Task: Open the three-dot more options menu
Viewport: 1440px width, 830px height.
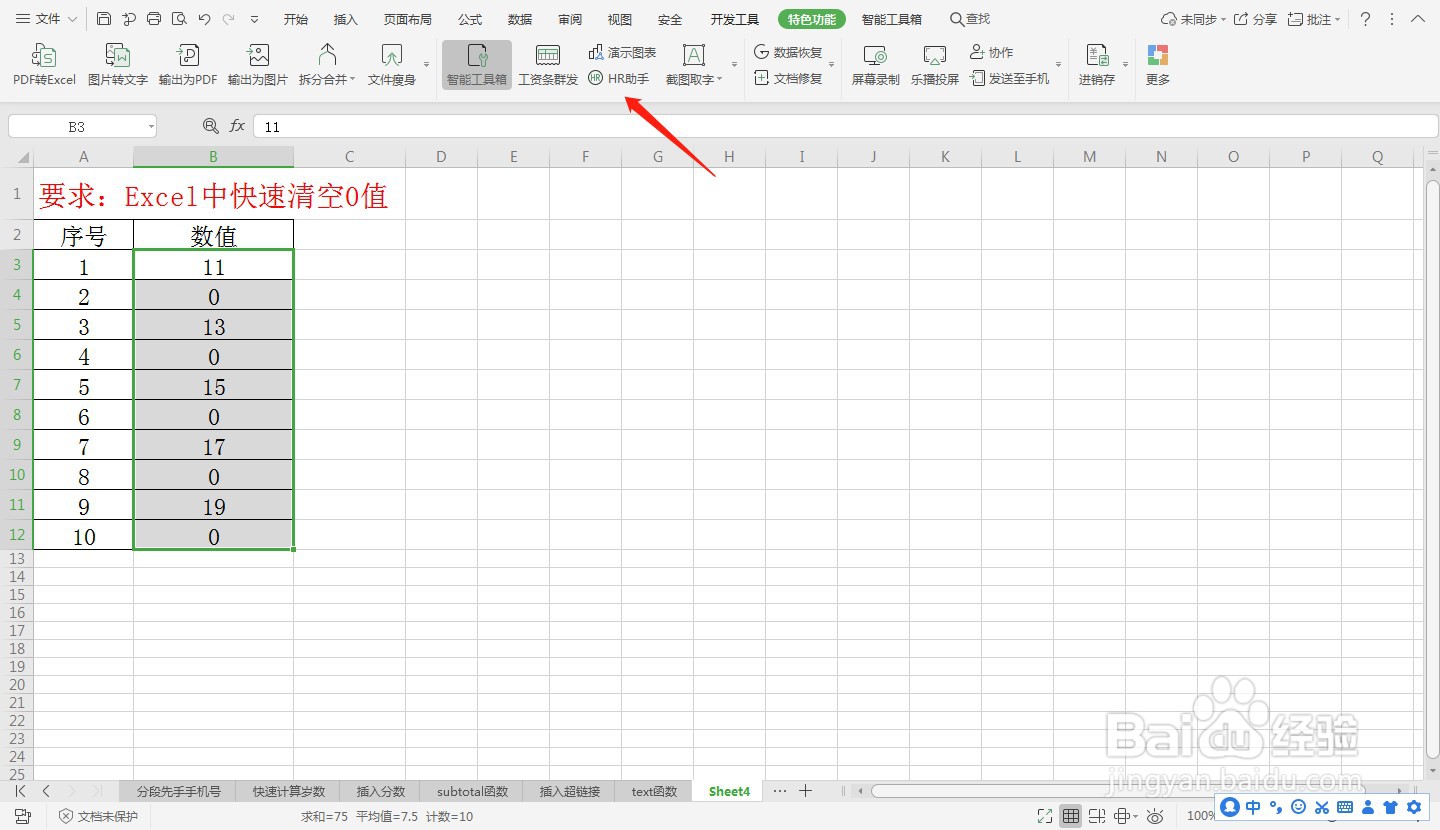Action: pyautogui.click(x=1392, y=19)
